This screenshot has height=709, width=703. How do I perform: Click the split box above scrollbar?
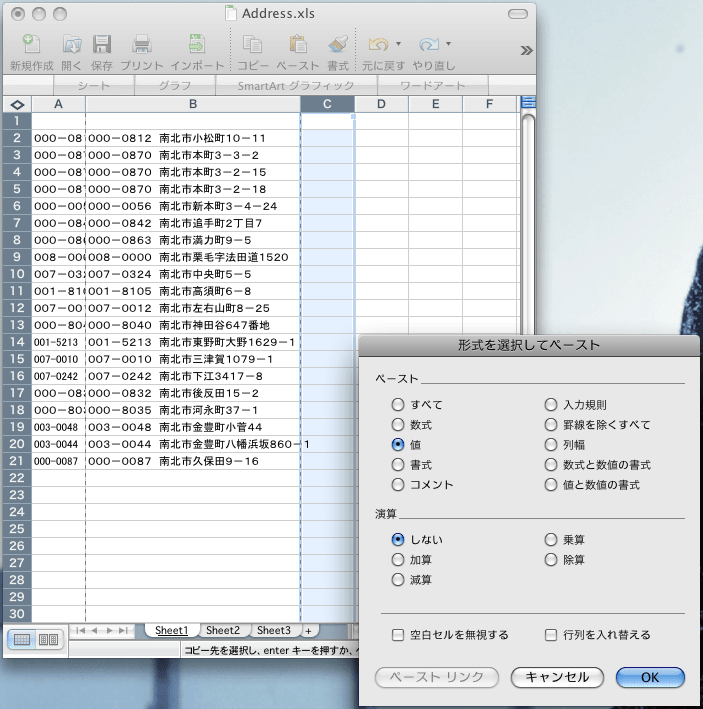pyautogui.click(x=528, y=102)
